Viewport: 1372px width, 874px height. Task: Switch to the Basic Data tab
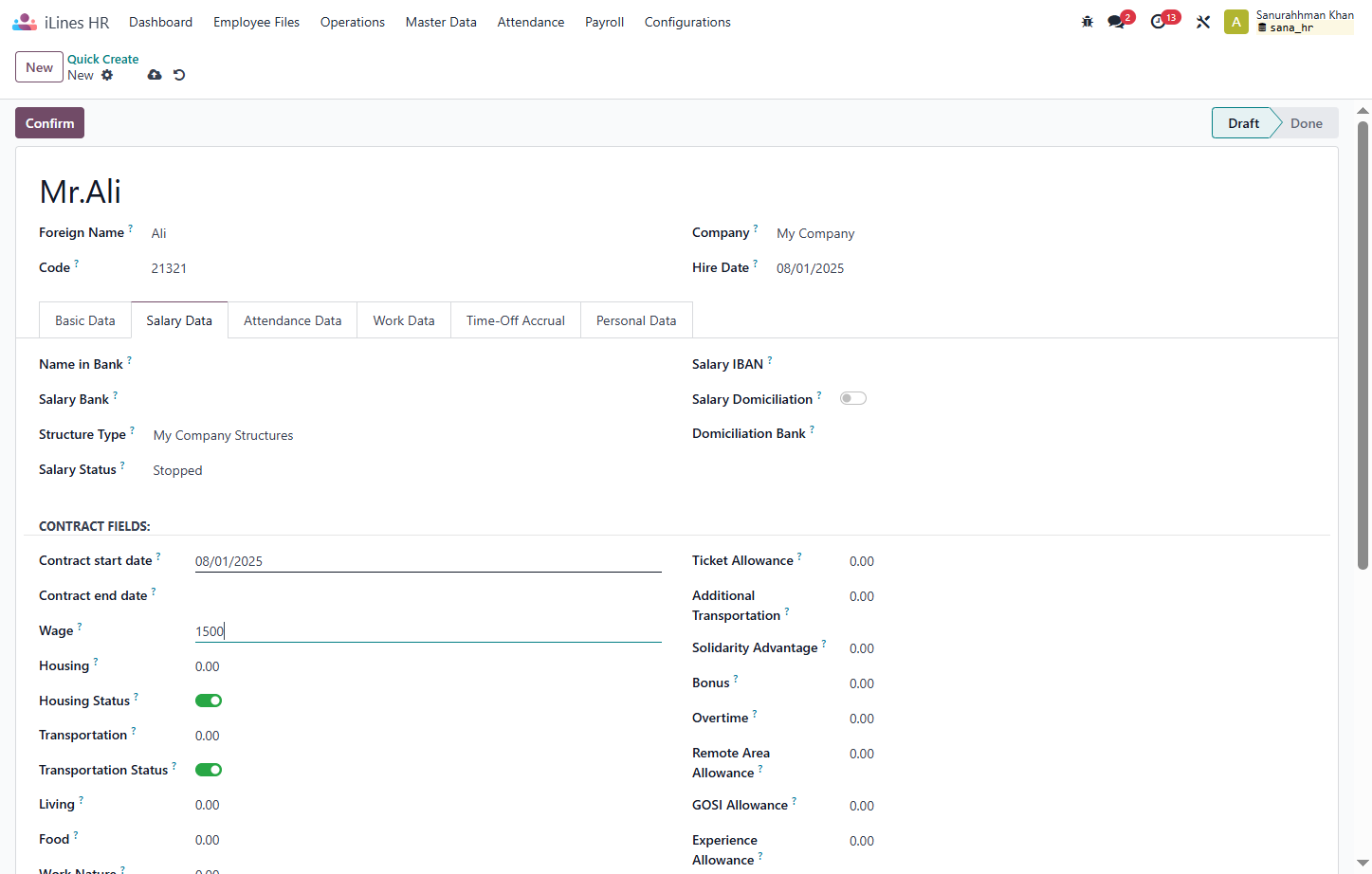click(85, 320)
